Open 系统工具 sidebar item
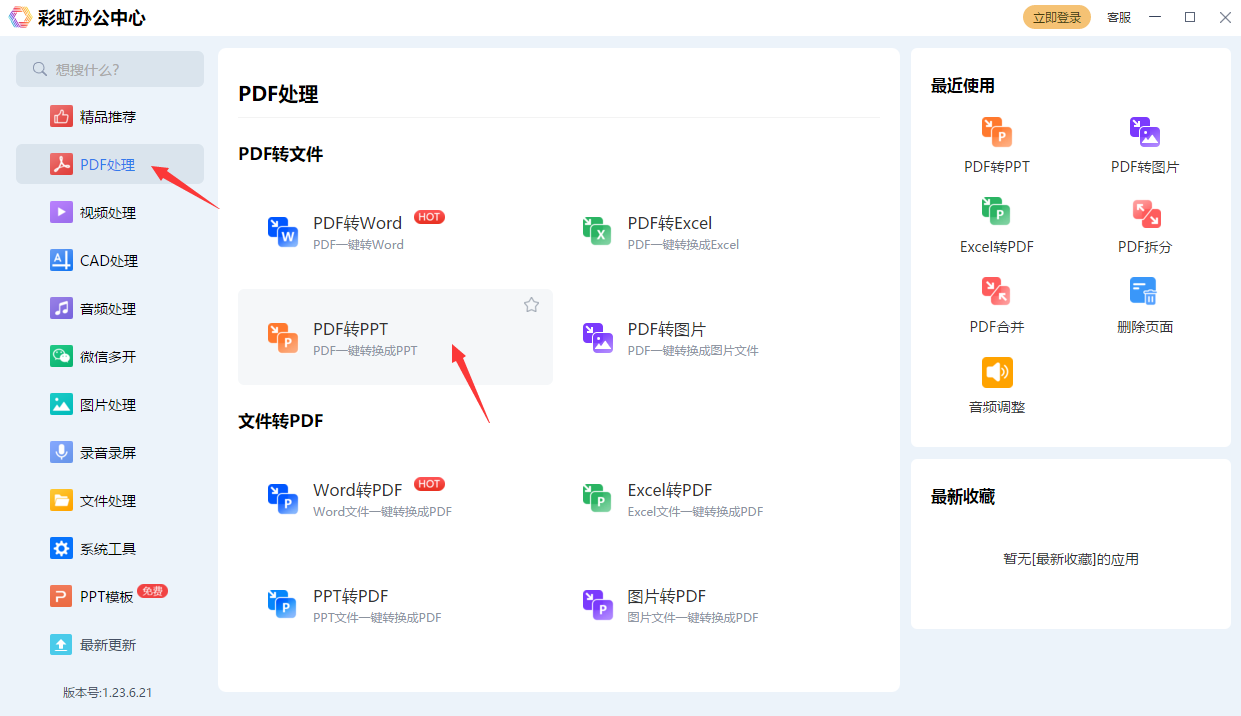Screen dimensions: 1241x716 tap(110, 548)
